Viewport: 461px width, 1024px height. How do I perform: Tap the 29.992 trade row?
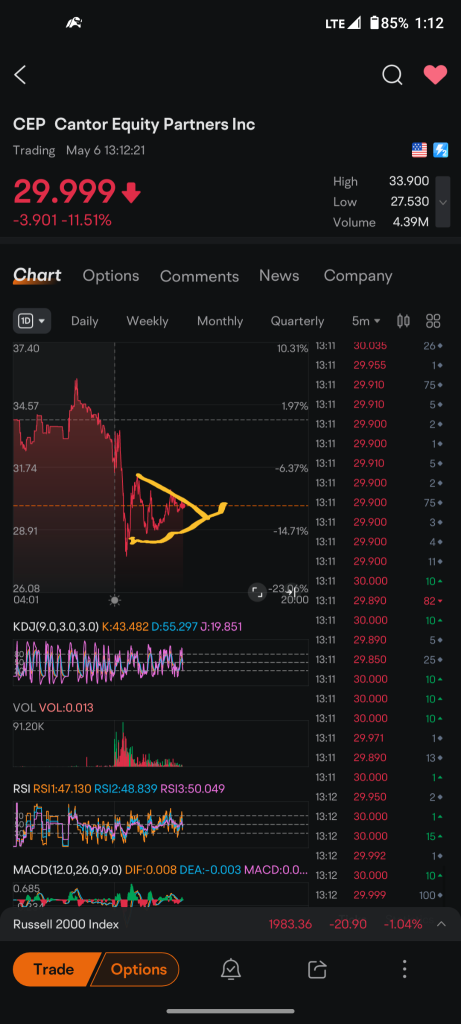[x=379, y=856]
